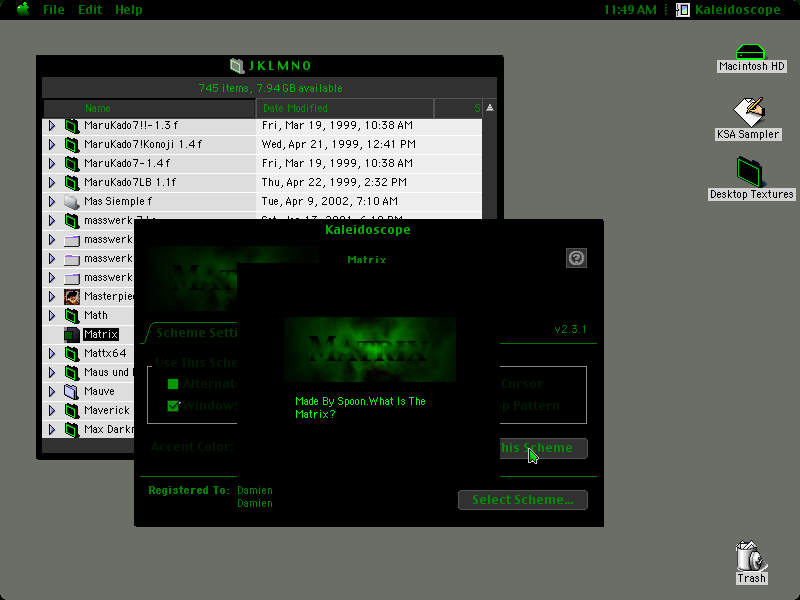800x600 pixels.
Task: Click the clock showing 11:49 AM
Action: [x=630, y=10]
